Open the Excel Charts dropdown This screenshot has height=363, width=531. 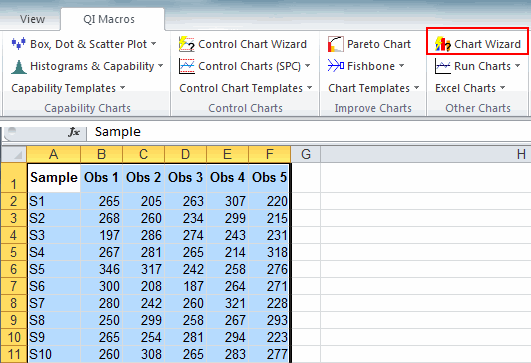point(470,88)
